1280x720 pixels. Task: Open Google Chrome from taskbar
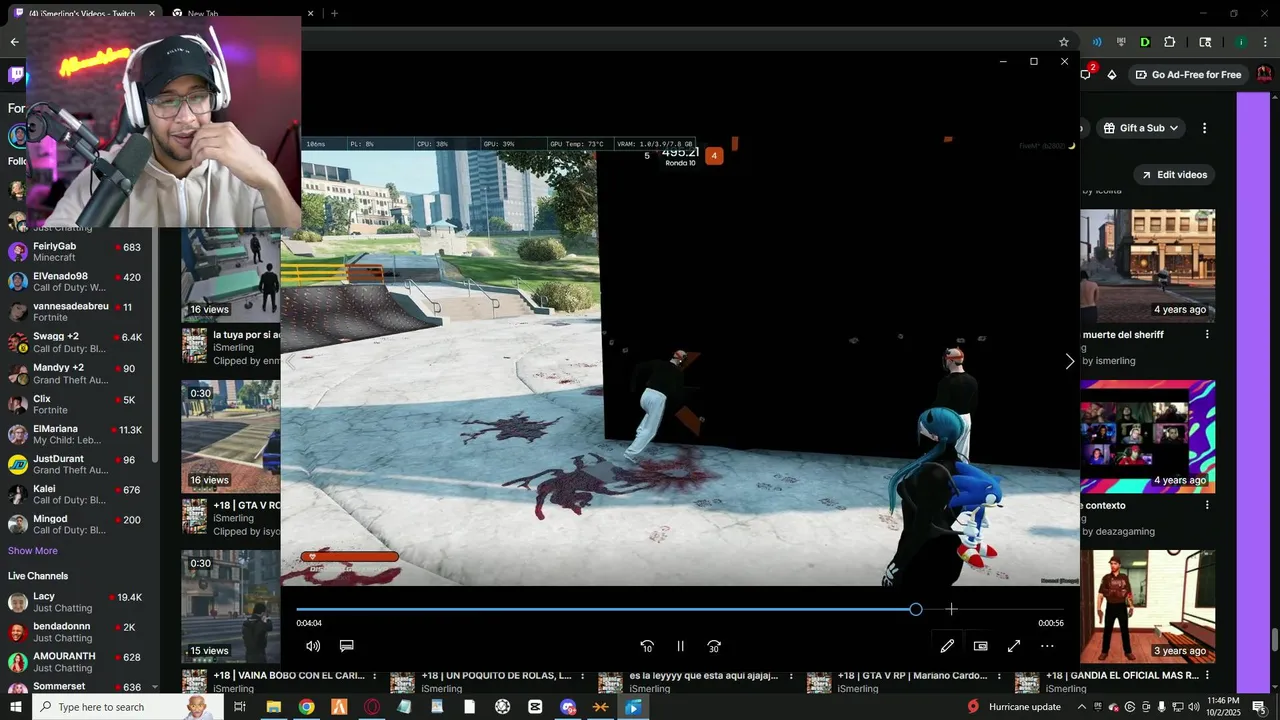point(306,707)
